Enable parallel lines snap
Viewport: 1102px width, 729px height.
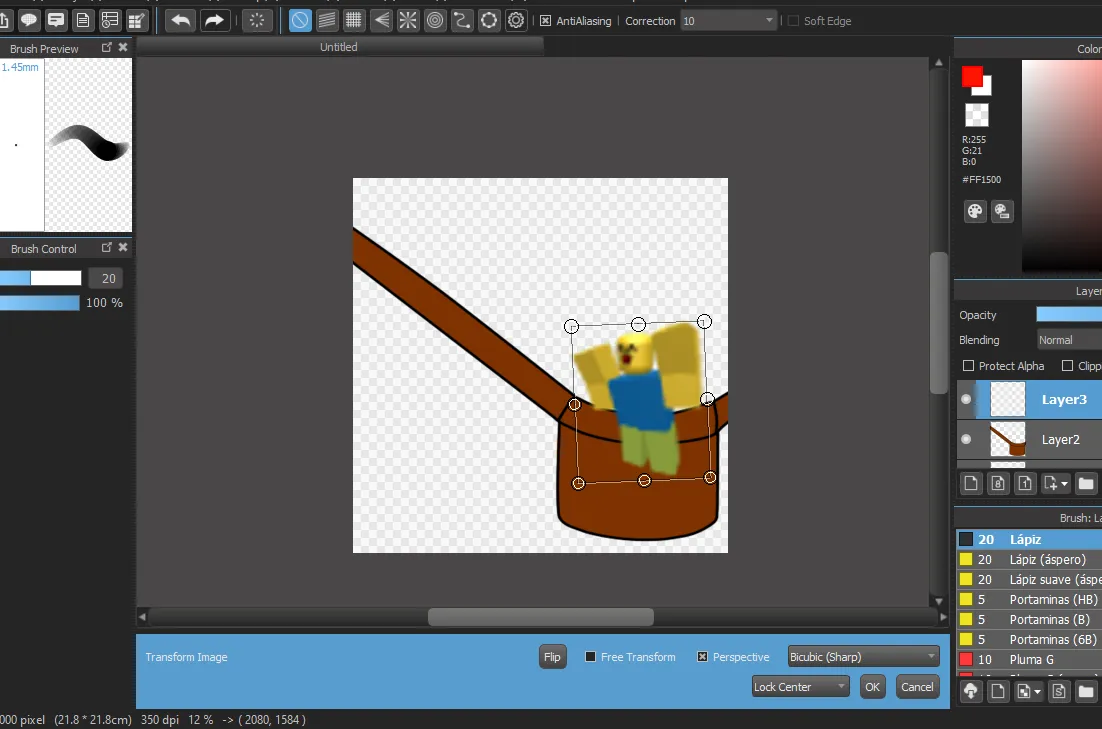(327, 20)
